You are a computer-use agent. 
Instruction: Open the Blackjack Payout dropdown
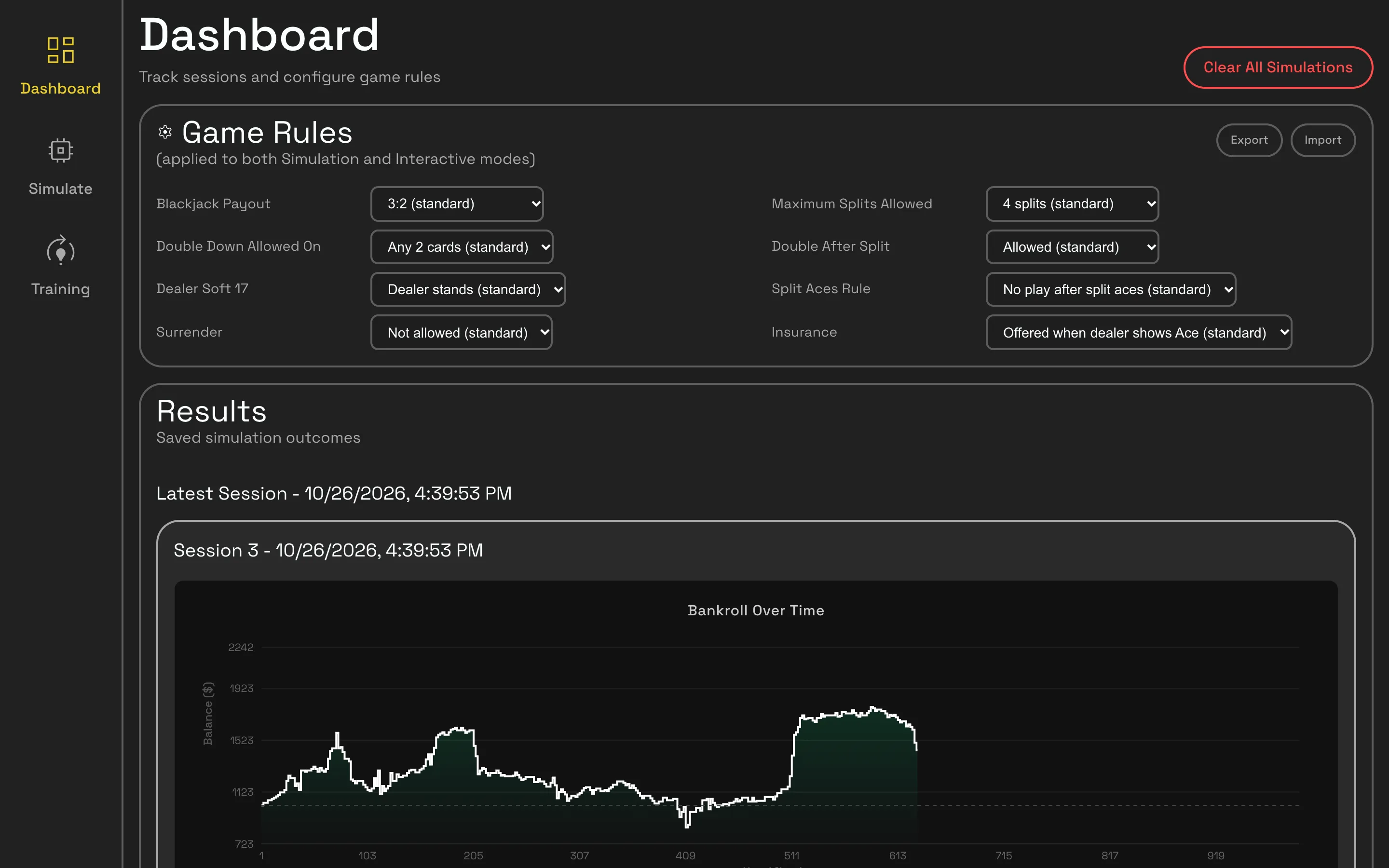457,204
